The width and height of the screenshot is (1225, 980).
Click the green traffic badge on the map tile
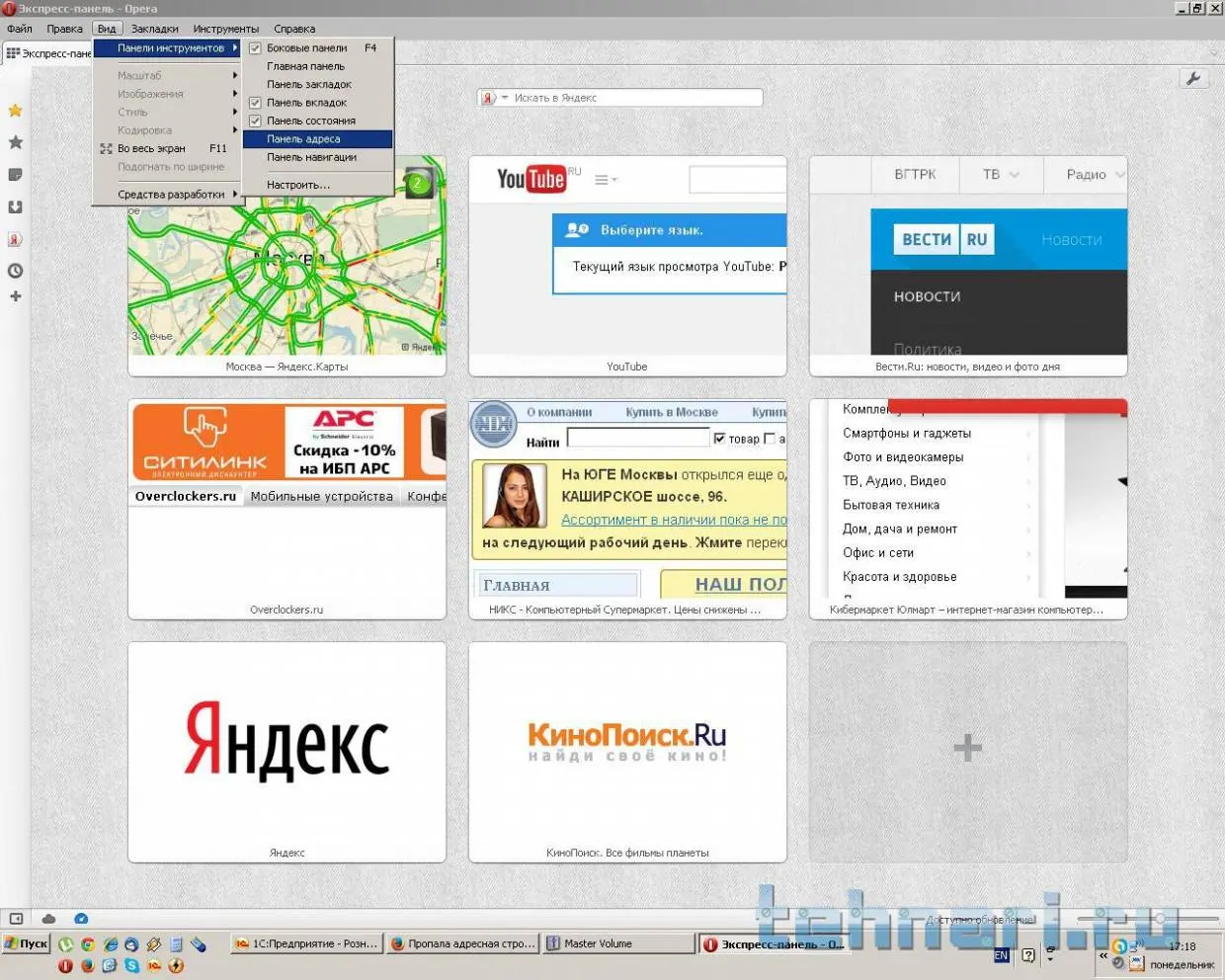click(x=418, y=183)
